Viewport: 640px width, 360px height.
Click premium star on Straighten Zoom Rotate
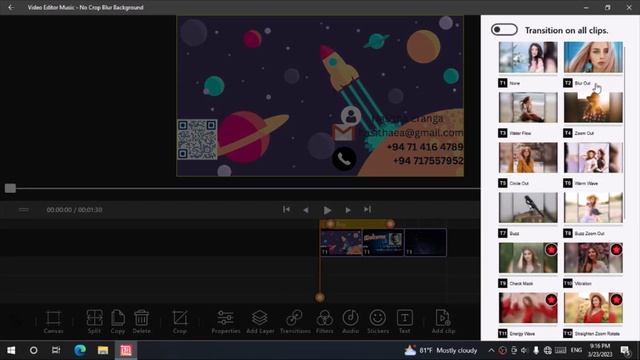(x=616, y=300)
